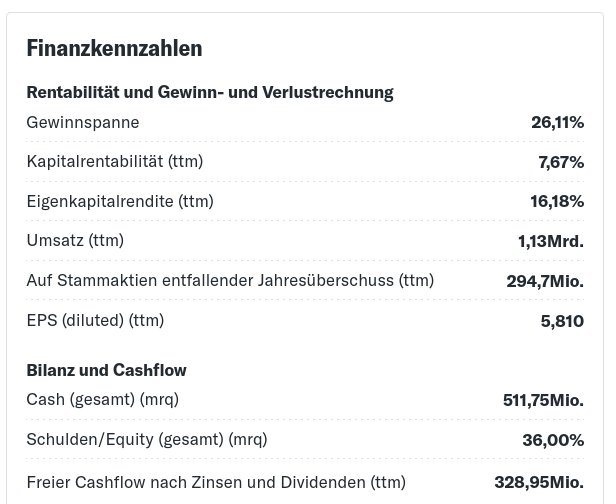Click the Umsatz (ttm) label
This screenshot has width=616, height=504.
point(75,240)
